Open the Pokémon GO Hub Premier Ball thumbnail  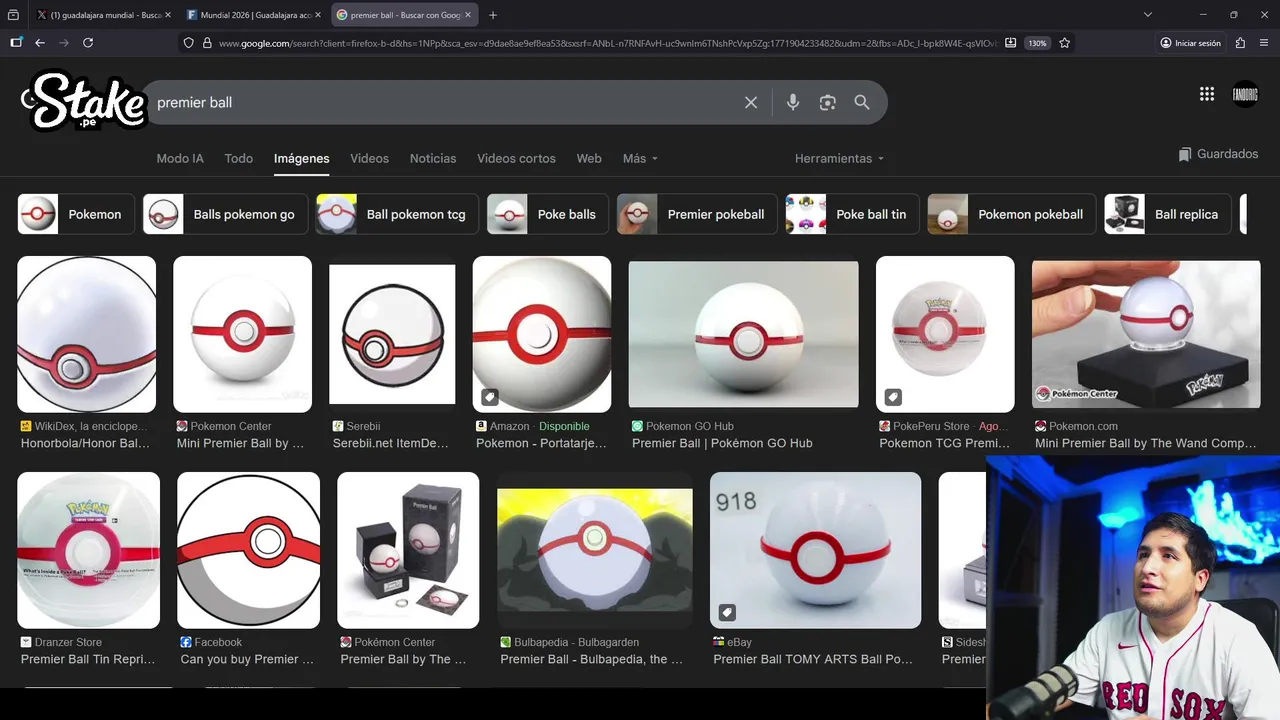coord(743,334)
